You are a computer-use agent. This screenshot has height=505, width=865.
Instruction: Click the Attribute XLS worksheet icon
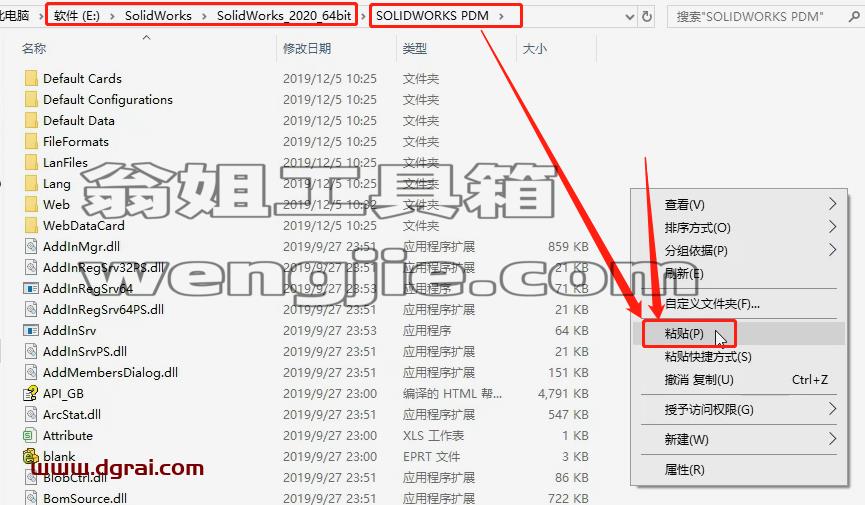pos(30,435)
